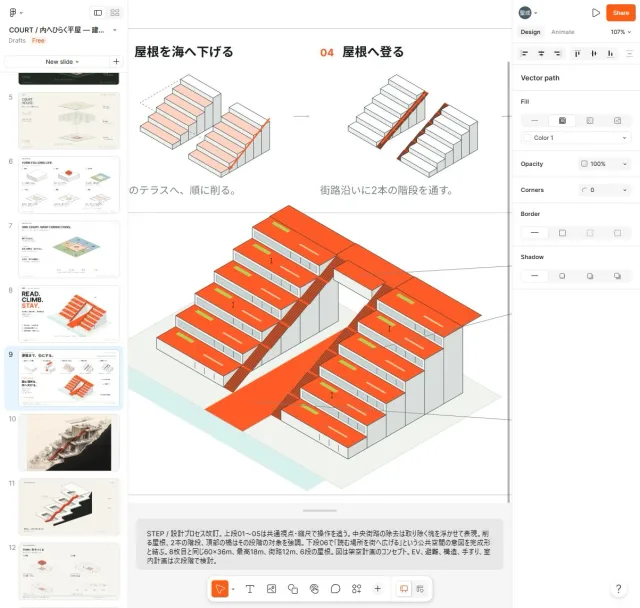Select slide 7 thumbnail
640x608 pixels.
69,249
